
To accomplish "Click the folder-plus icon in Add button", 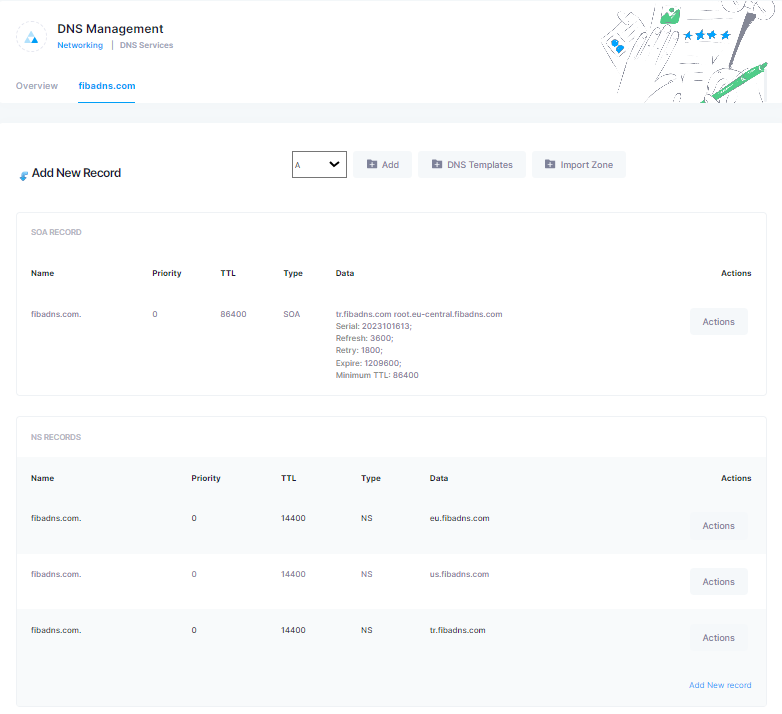I will (372, 164).
